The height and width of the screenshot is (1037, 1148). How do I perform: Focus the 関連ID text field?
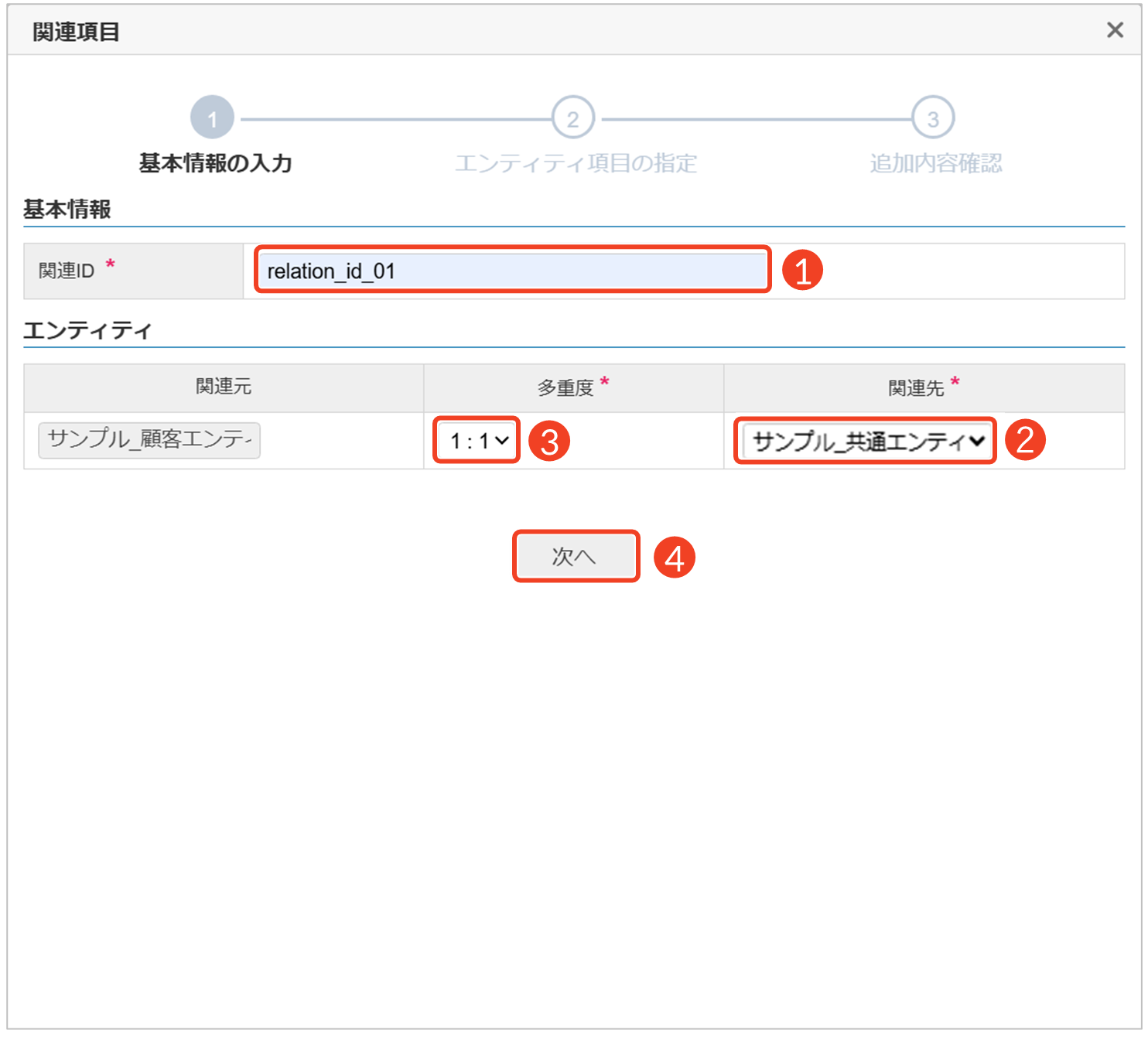tap(512, 271)
